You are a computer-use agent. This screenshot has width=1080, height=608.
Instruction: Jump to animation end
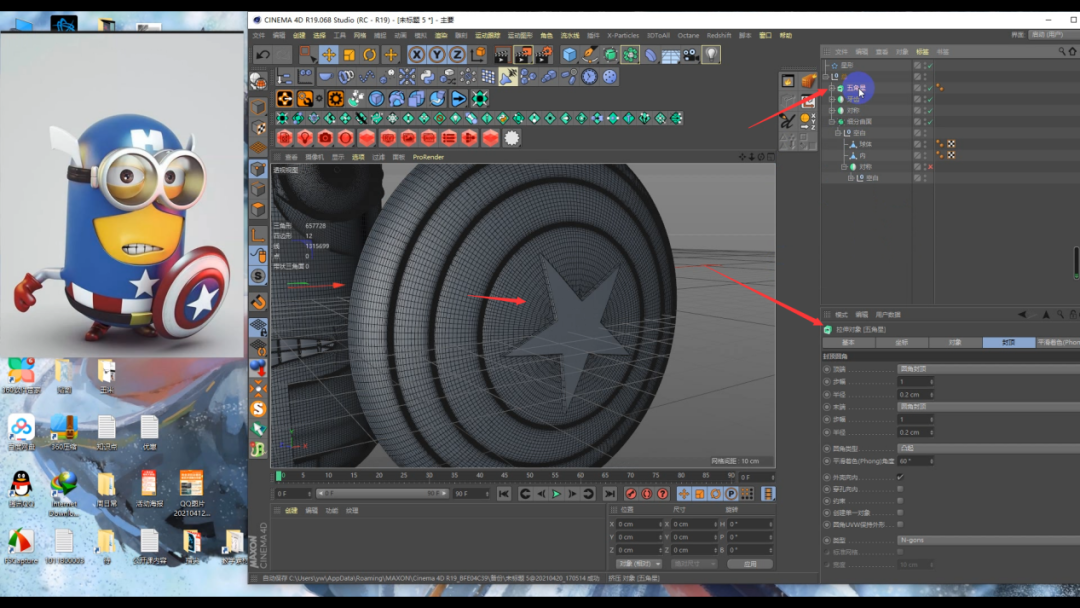click(610, 494)
